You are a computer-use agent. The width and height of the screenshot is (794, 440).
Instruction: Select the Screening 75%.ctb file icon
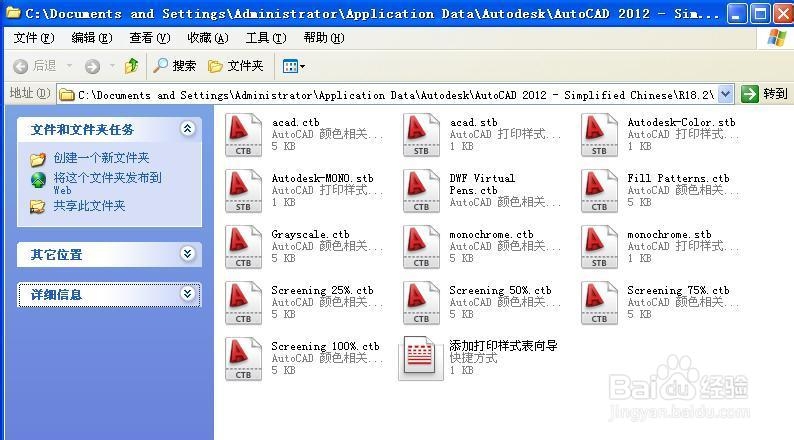click(599, 303)
